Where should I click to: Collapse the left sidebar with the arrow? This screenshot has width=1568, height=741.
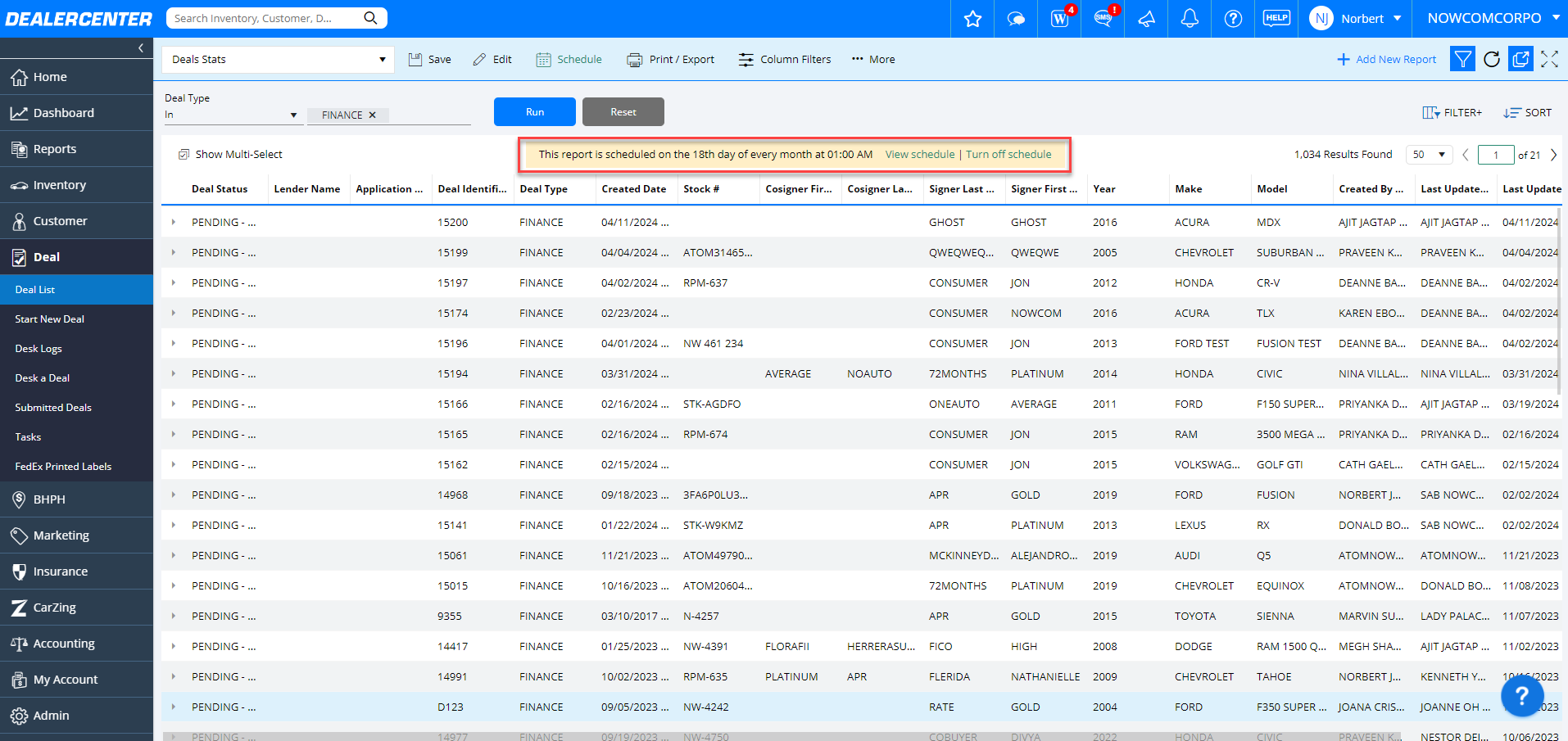[x=140, y=48]
